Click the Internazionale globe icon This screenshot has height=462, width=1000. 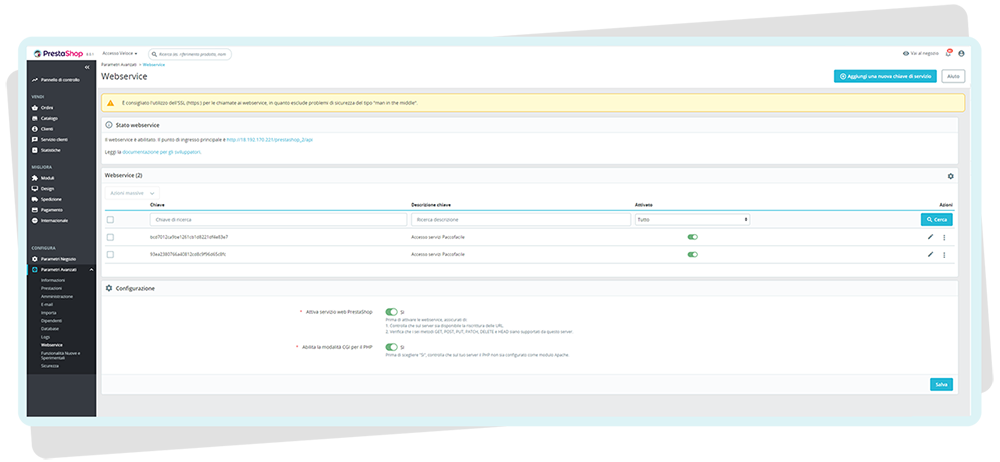point(35,220)
